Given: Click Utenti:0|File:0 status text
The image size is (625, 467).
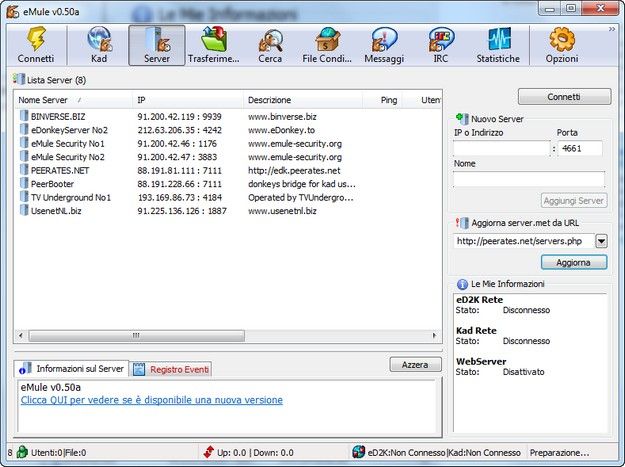Looking at the screenshot, I should click(x=59, y=453).
